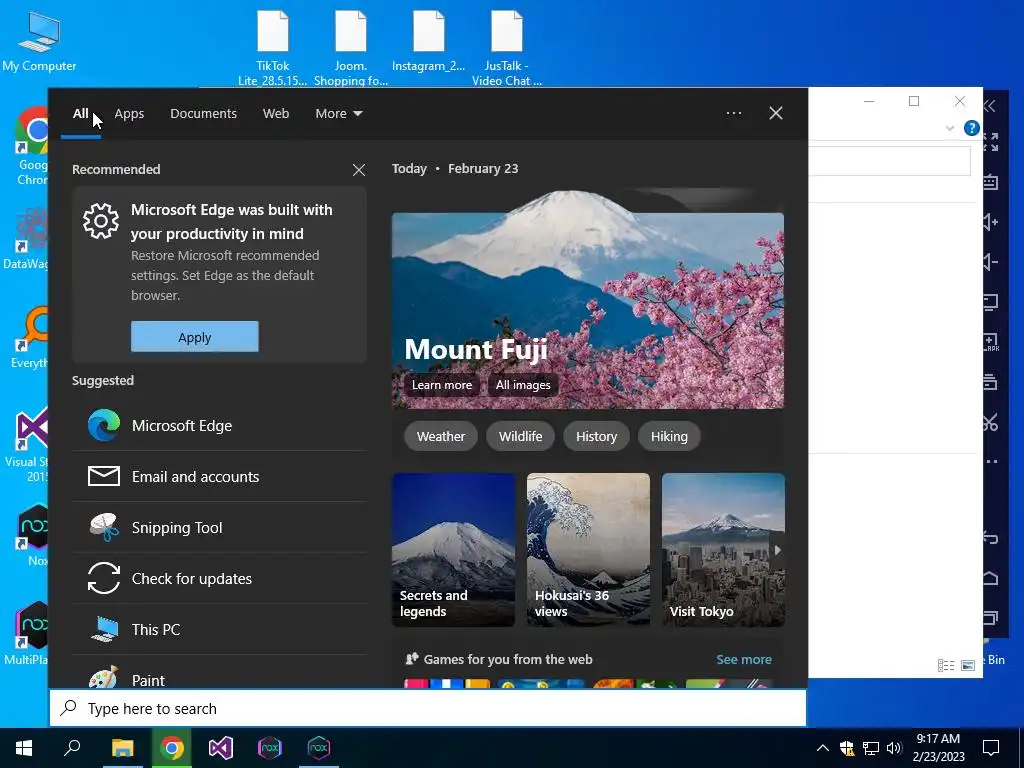Image resolution: width=1024 pixels, height=768 pixels.
Task: Expand the More dropdown in search tabs
Action: click(338, 114)
